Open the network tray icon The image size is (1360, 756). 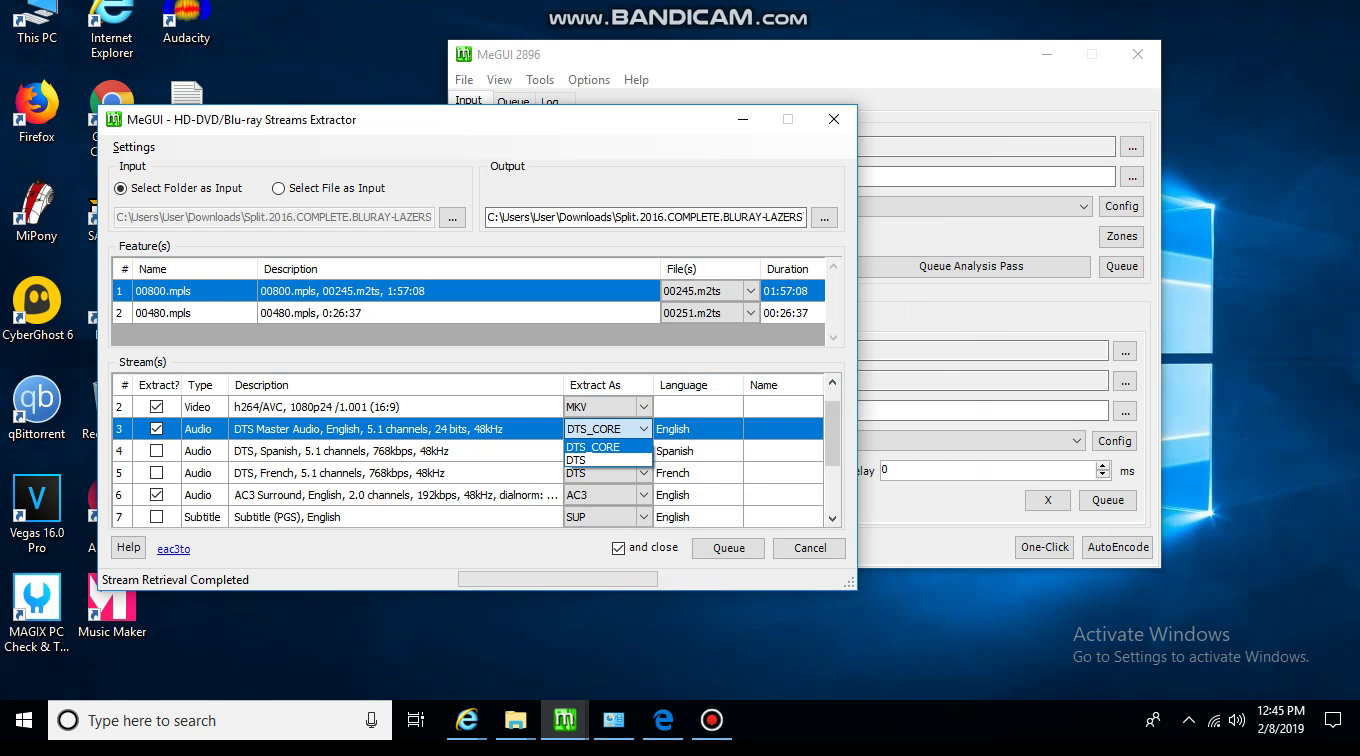tap(1214, 720)
